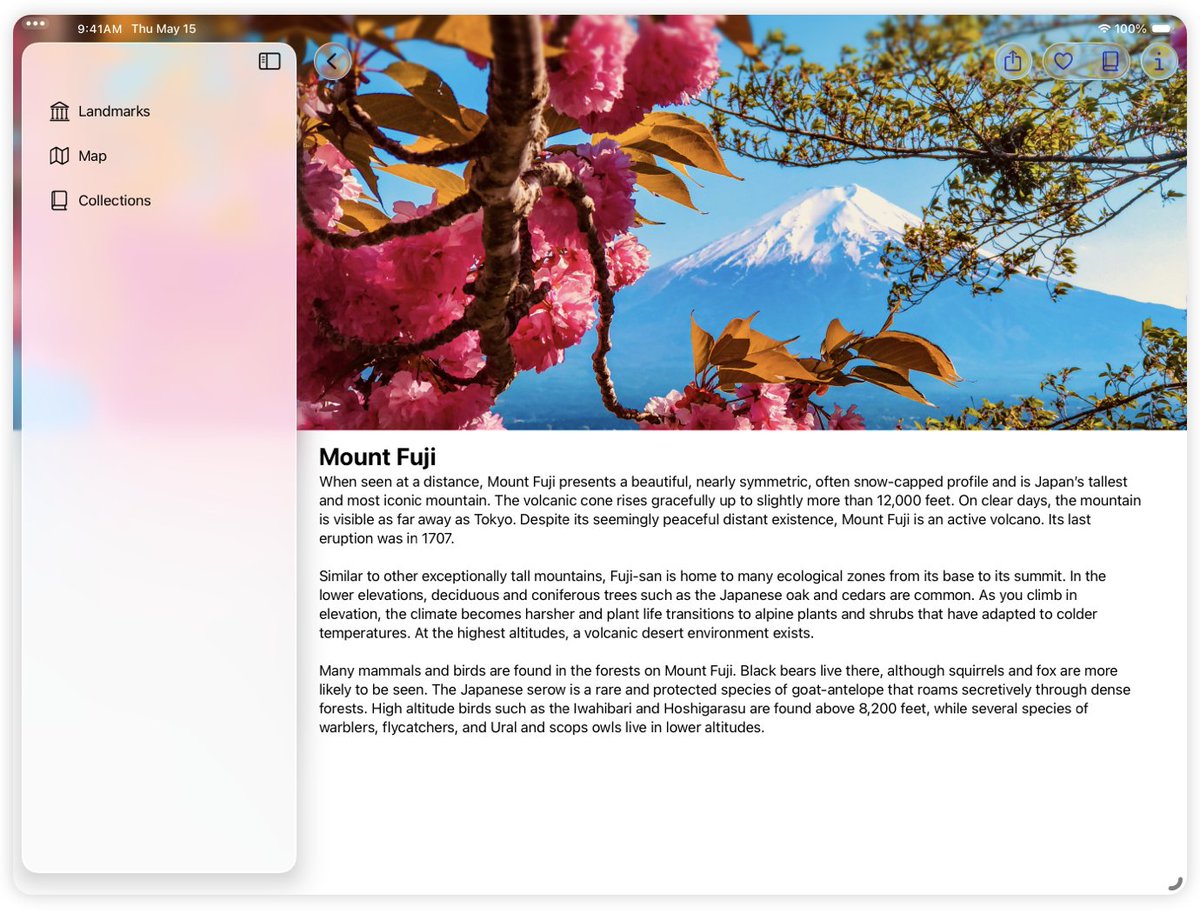The width and height of the screenshot is (1200, 913).
Task: Click the paragraph starting "Similar to other exceptionally"
Action: click(x=712, y=605)
